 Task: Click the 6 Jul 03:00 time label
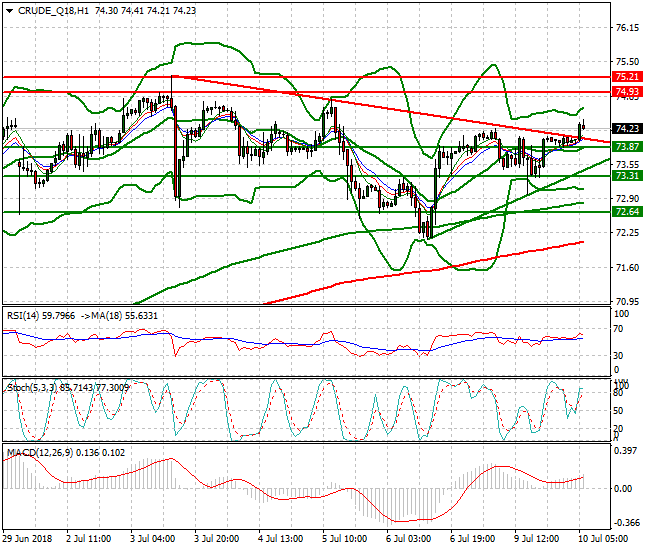coord(408,539)
